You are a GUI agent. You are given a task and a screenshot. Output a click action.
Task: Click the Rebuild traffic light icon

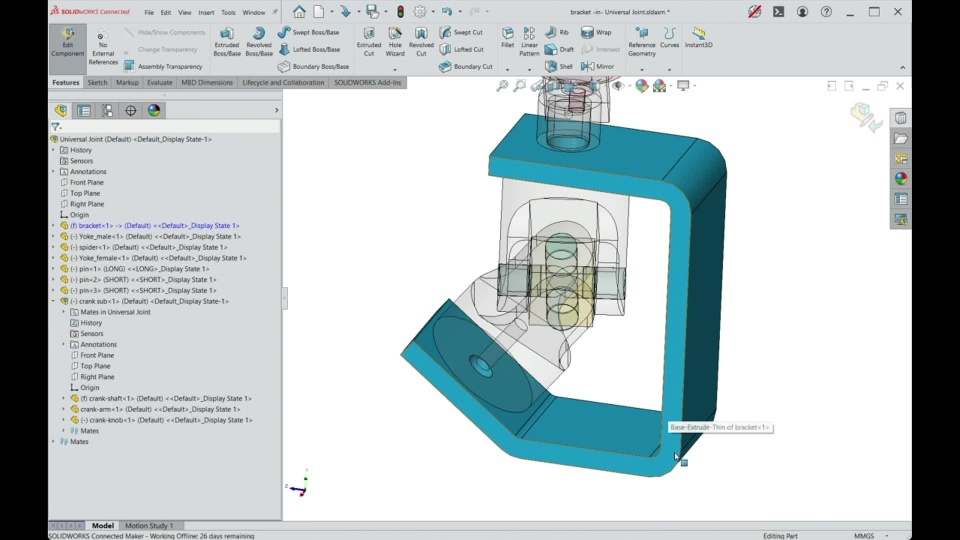tap(400, 12)
